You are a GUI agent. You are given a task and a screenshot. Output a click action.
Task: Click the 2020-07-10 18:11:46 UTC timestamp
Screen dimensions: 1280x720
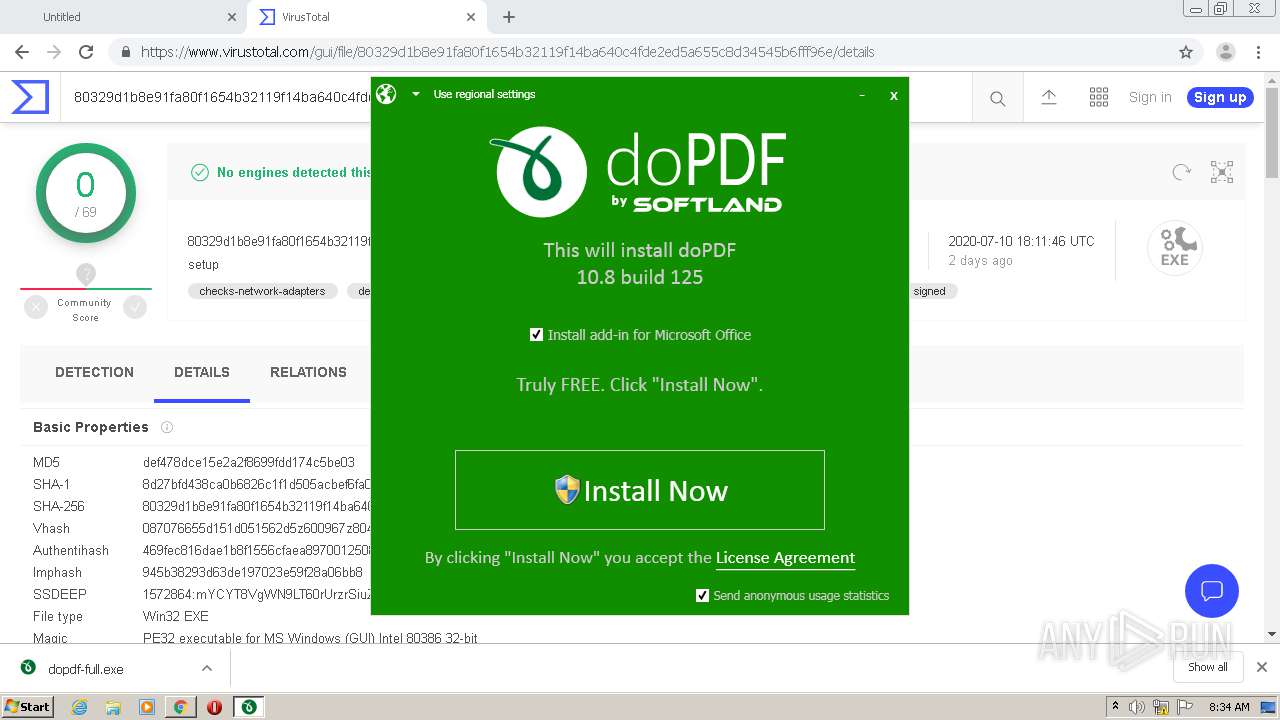(1021, 241)
